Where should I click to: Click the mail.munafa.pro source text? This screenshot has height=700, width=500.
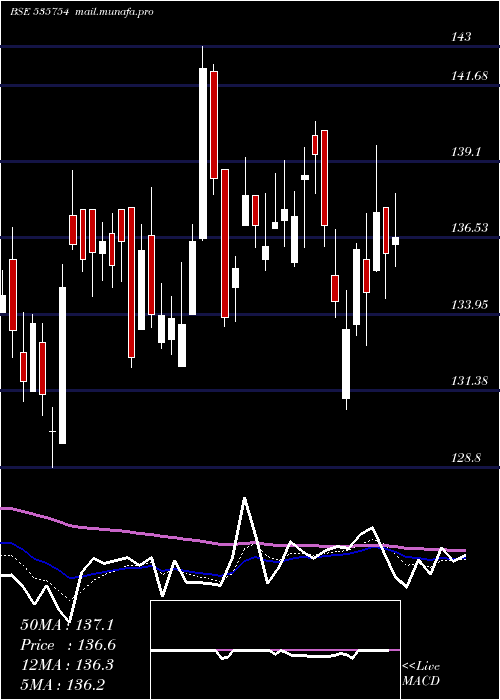point(113,12)
